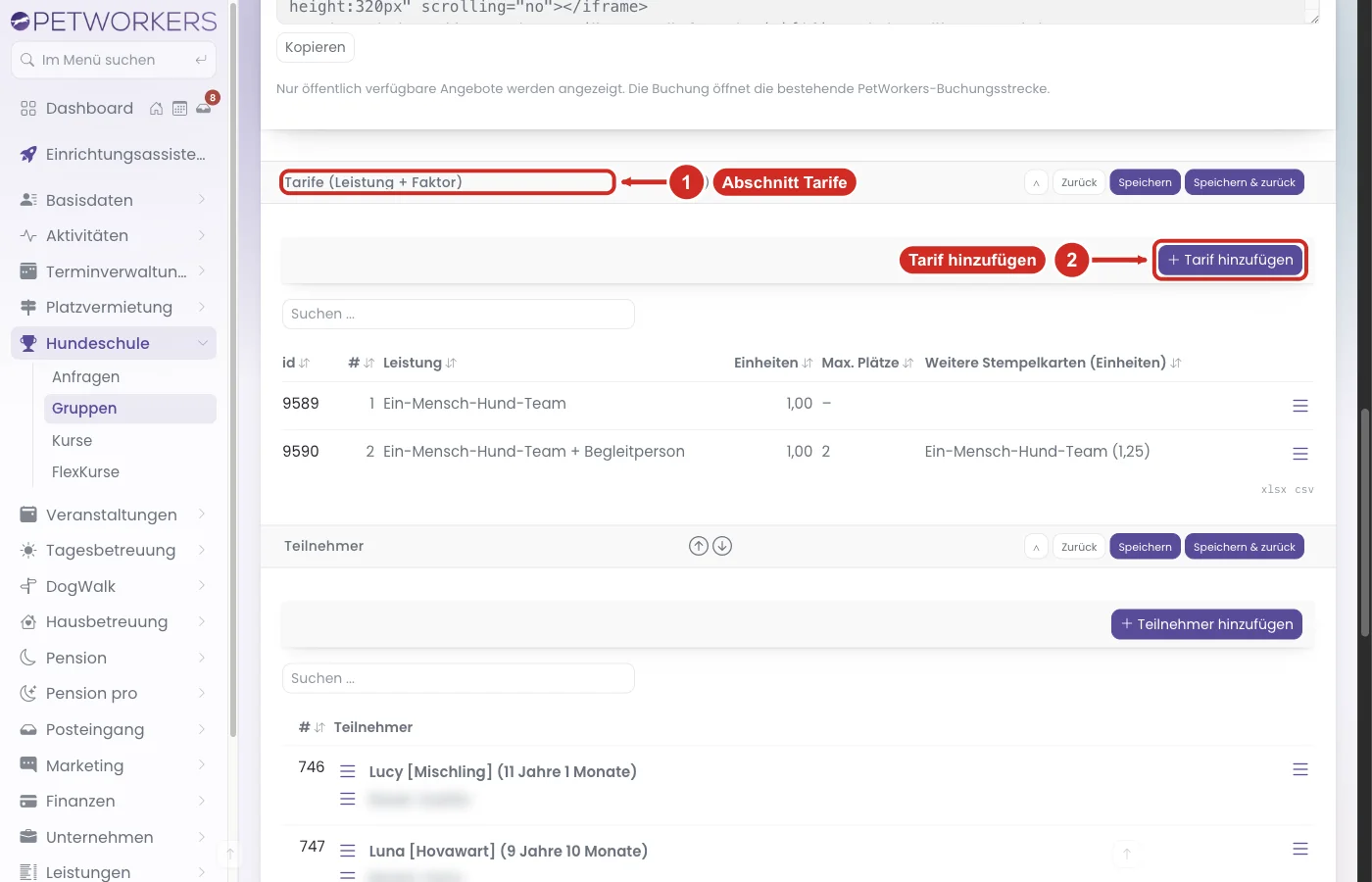This screenshot has height=882, width=1372.
Task: Click Speichern & zurück in the Teilnehmer header
Action: coord(1245,547)
